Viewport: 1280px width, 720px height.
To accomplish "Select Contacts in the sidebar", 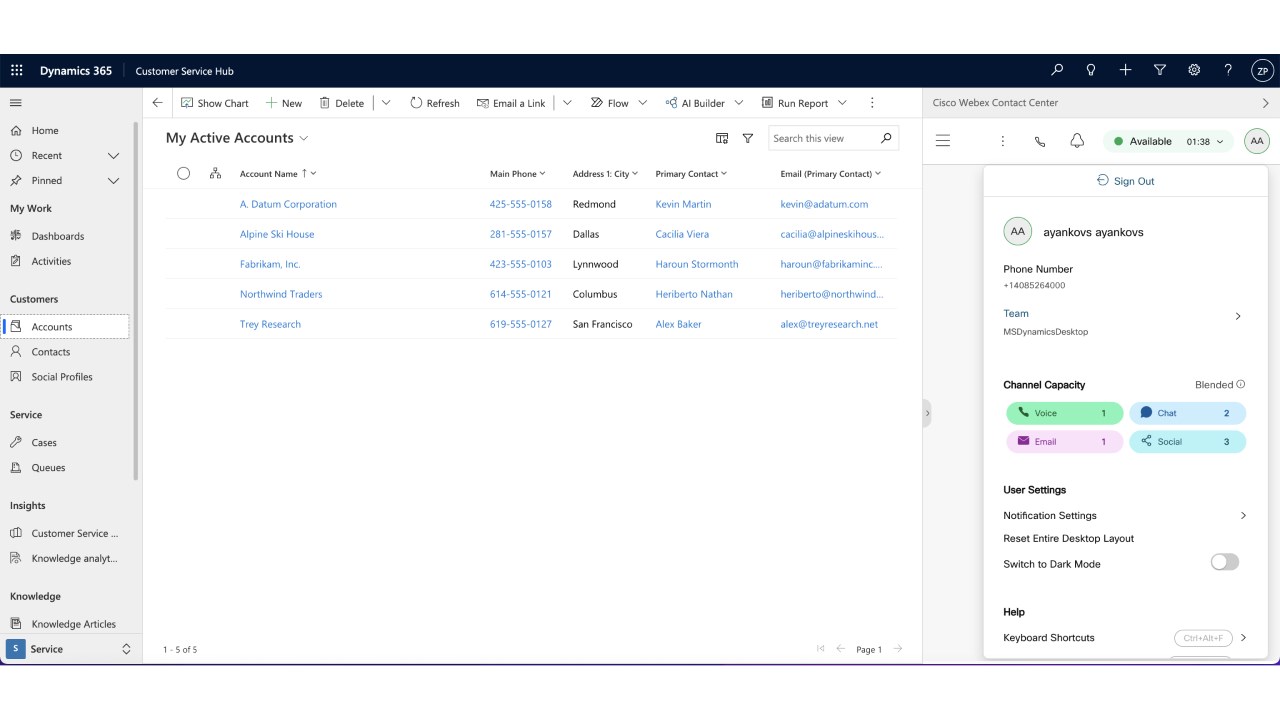I will tap(51, 352).
